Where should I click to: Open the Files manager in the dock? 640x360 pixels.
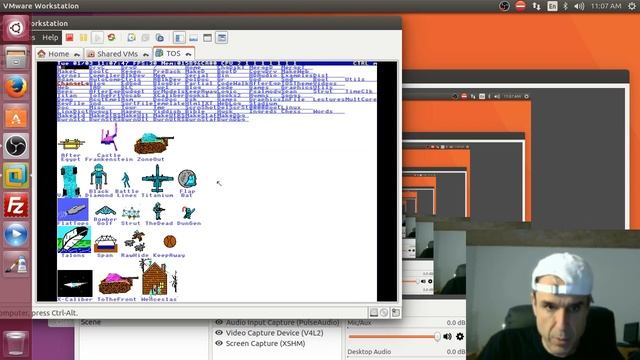16,58
